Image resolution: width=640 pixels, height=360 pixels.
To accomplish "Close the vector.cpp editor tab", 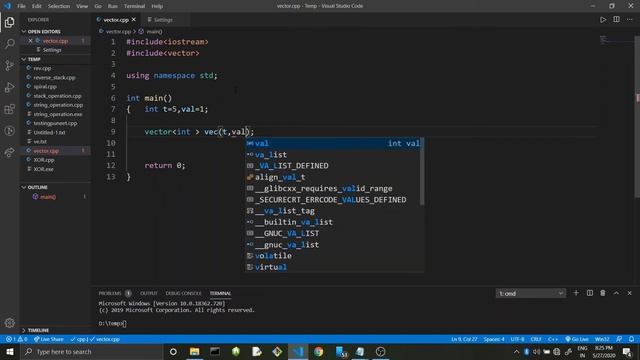I will coord(133,20).
